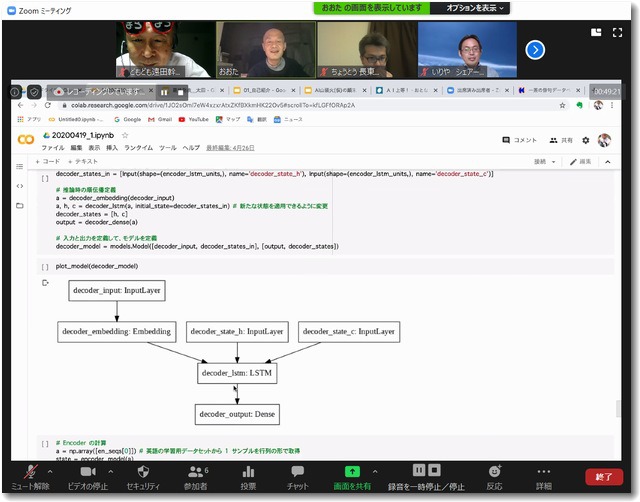Image resolution: width=640 pixels, height=502 pixels.
Task: Select the いりや participant video thumbnail
Action: 467,50
